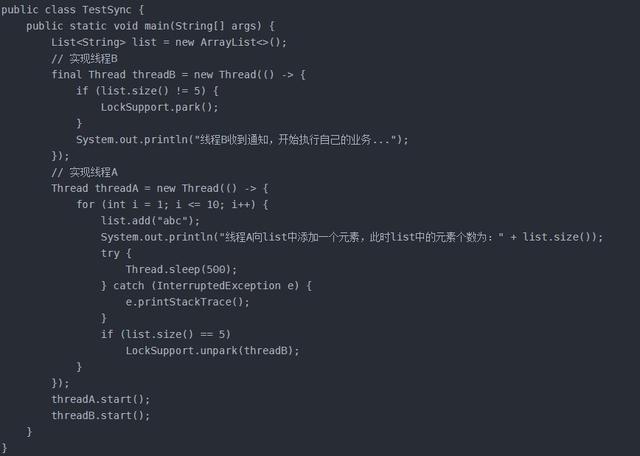Click the try keyword

[x=110, y=254]
